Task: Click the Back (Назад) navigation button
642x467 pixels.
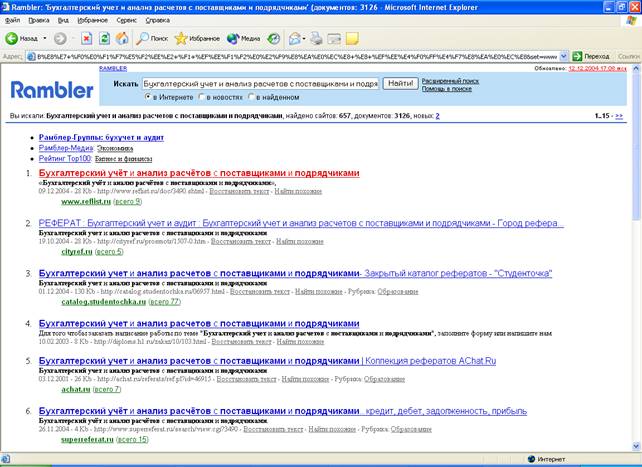Action: coord(22,39)
